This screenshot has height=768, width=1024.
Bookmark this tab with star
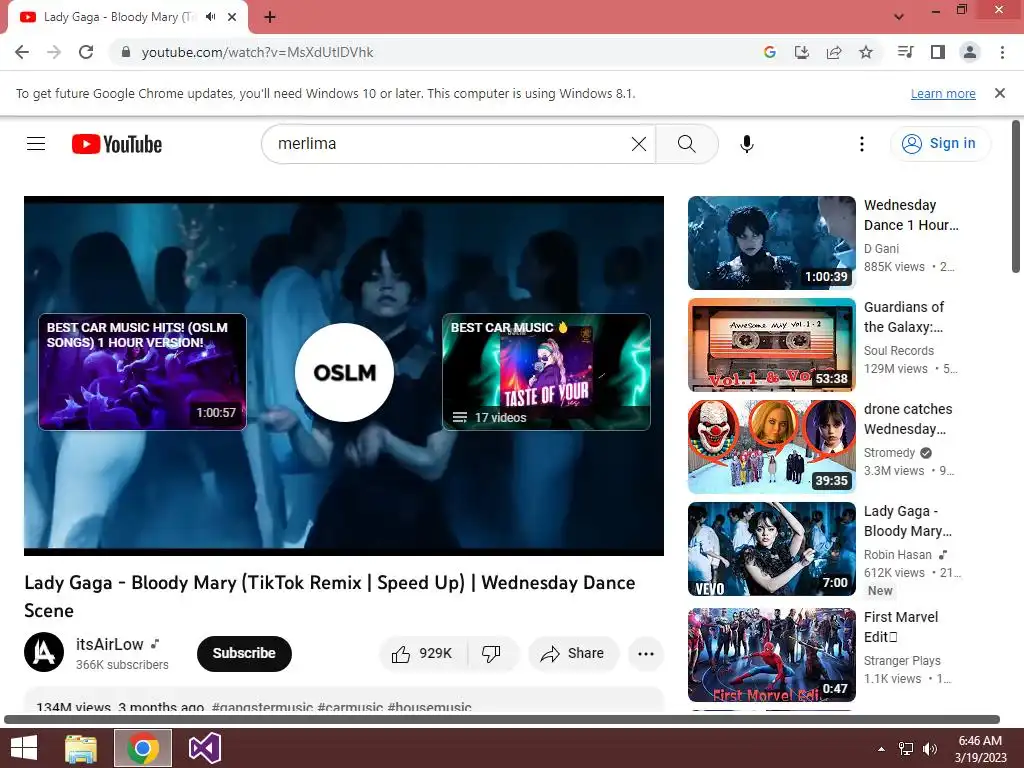tap(866, 52)
